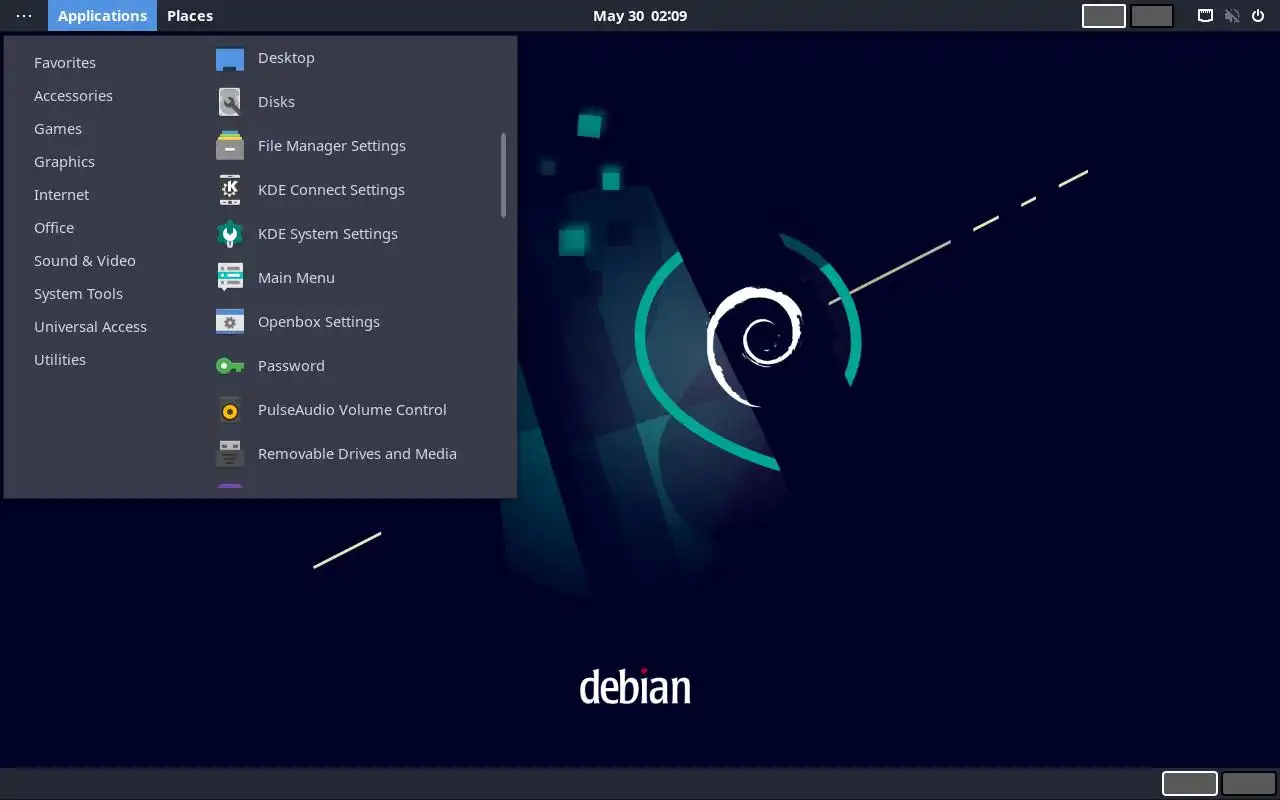Select the Games category
1280x800 pixels.
point(58,129)
